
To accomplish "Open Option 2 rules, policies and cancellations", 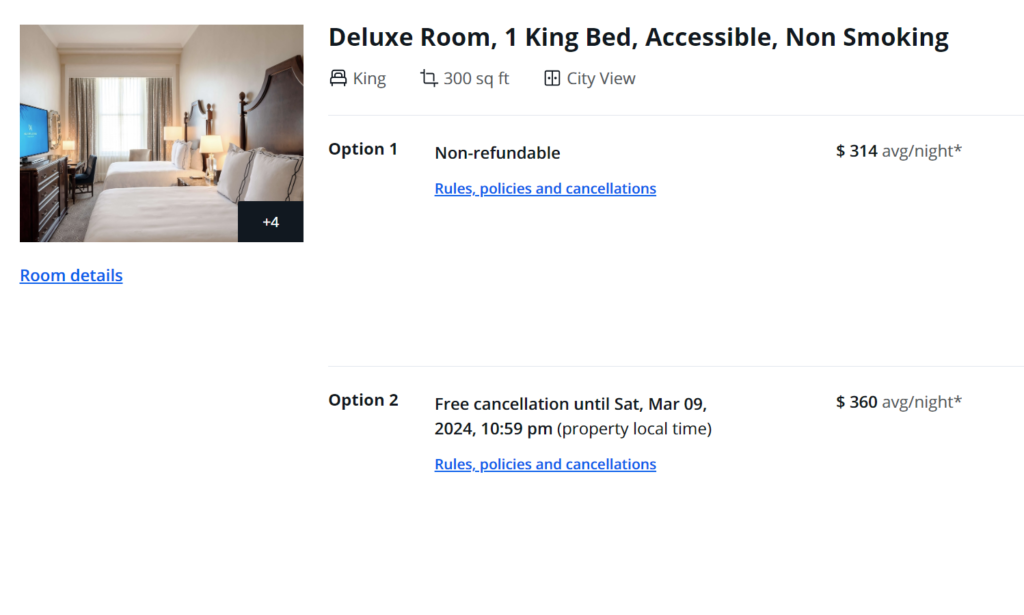I will point(545,464).
